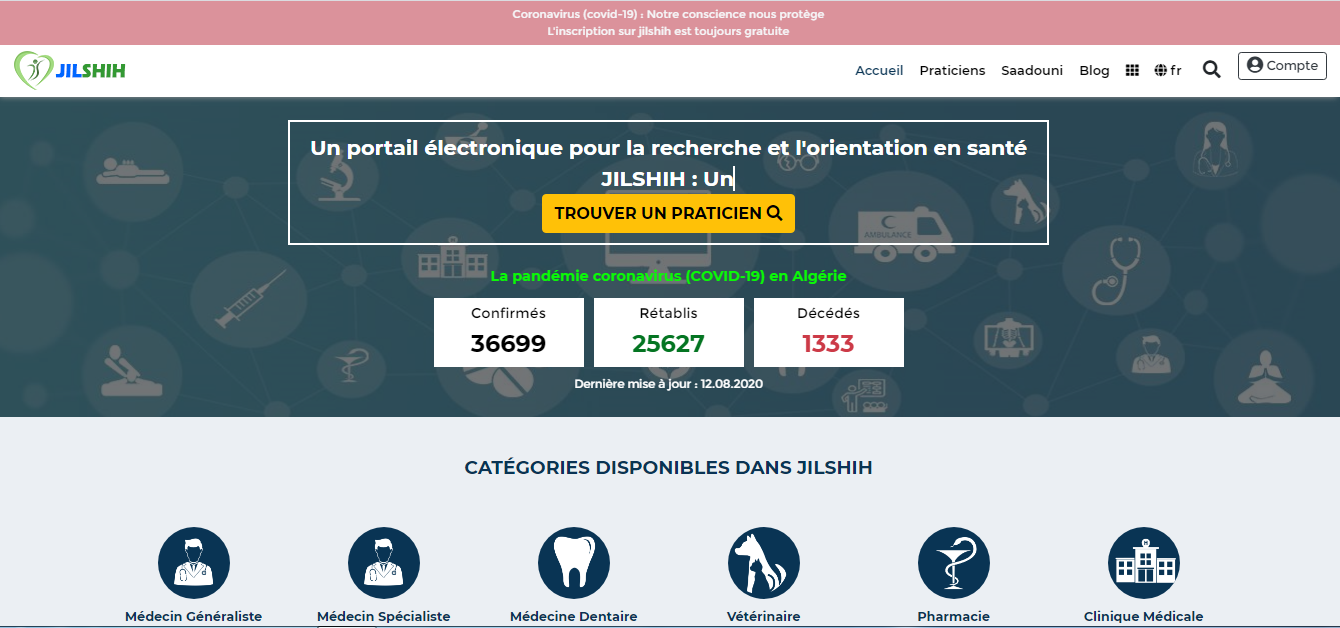Select the Vétérinaire animals icon
1340x628 pixels.
coord(764,563)
